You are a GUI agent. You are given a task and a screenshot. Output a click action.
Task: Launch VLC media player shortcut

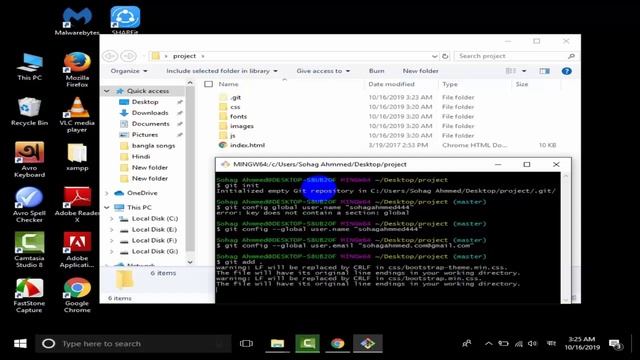click(77, 115)
